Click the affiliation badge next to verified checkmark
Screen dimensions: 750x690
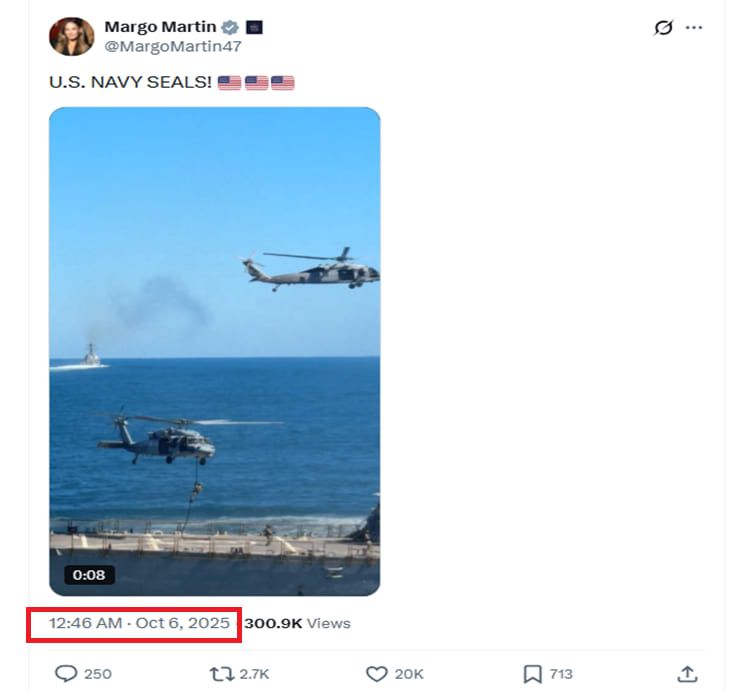[x=254, y=27]
